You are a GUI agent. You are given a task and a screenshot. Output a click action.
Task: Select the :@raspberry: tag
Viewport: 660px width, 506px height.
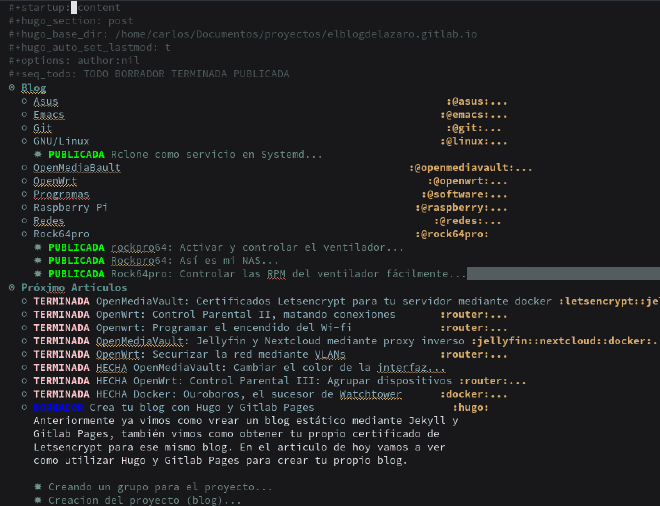pyautogui.click(x=452, y=208)
